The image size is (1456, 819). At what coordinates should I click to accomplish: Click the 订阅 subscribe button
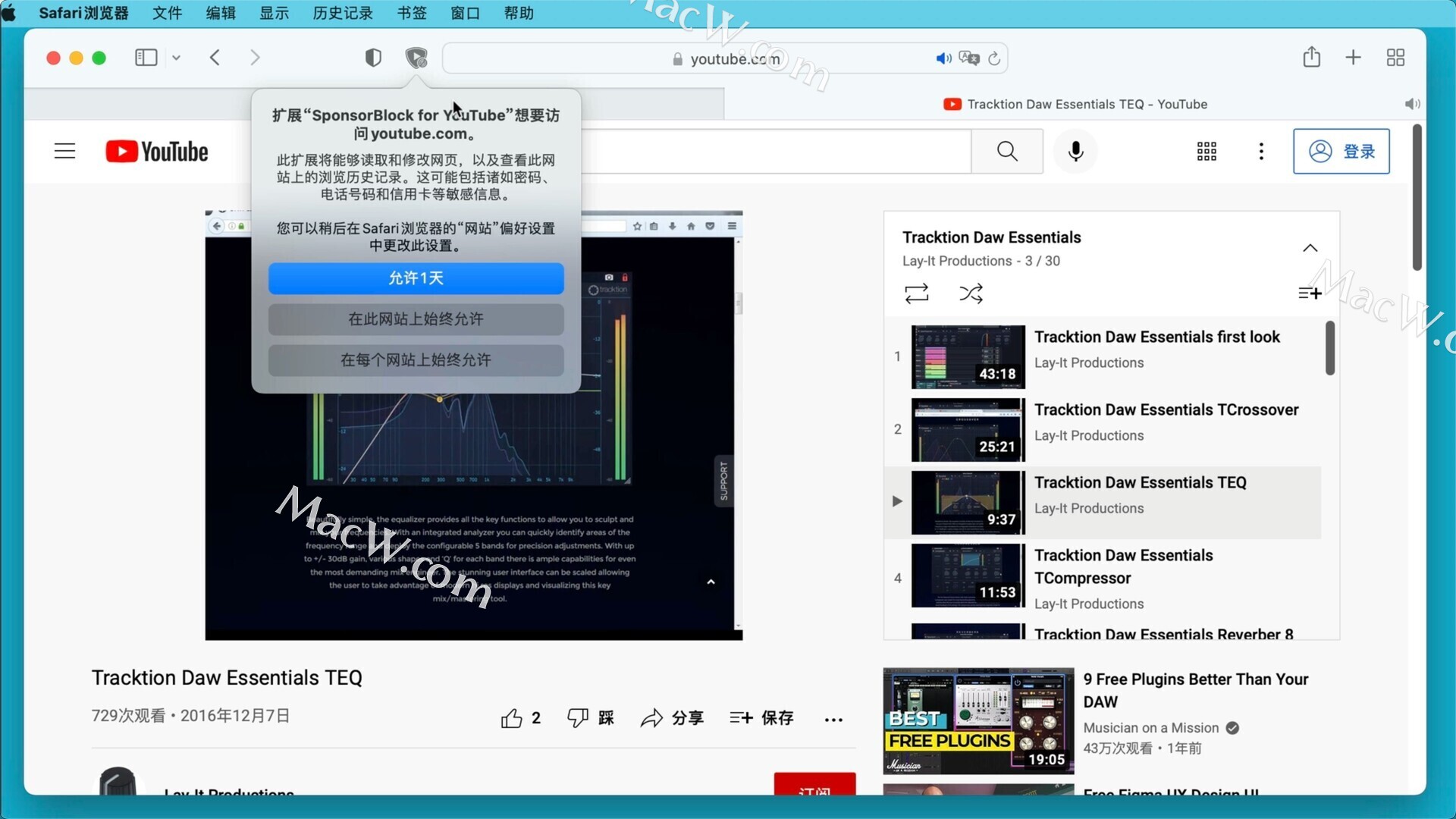[x=814, y=785]
